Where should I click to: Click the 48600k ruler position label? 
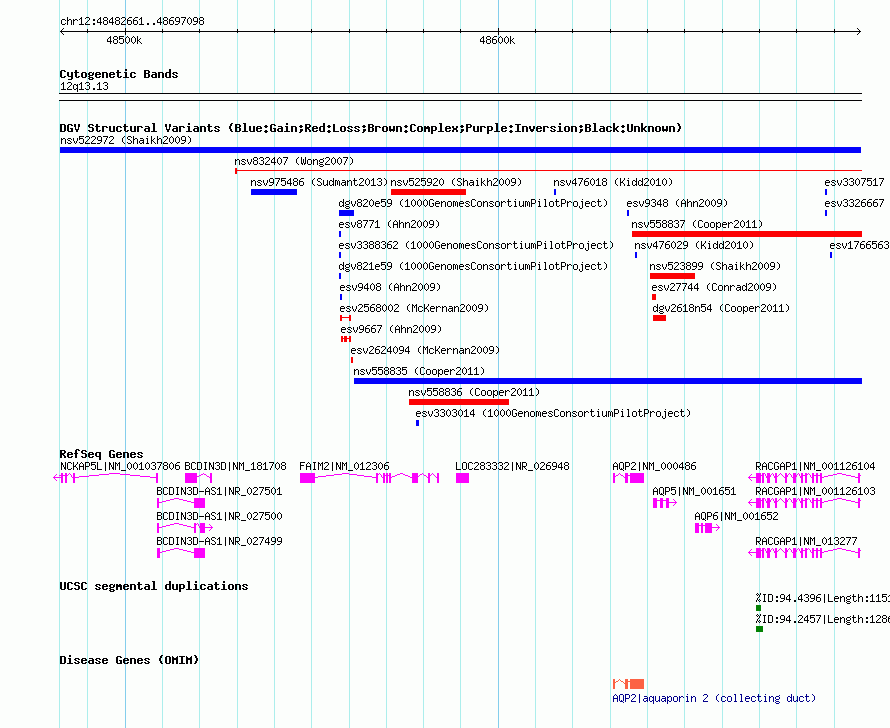point(497,40)
